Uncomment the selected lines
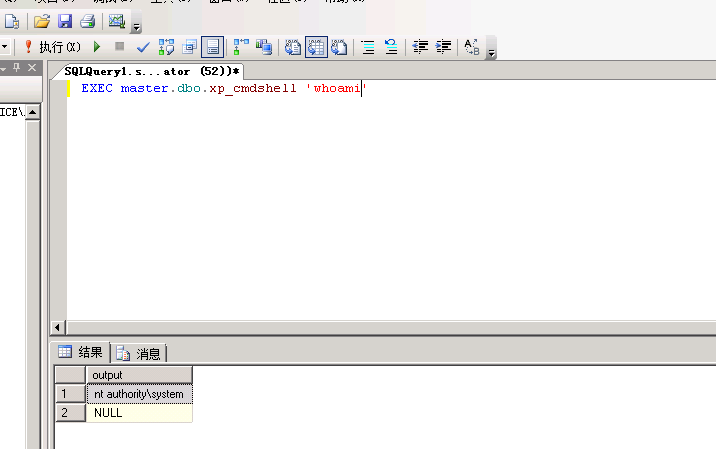 391,47
